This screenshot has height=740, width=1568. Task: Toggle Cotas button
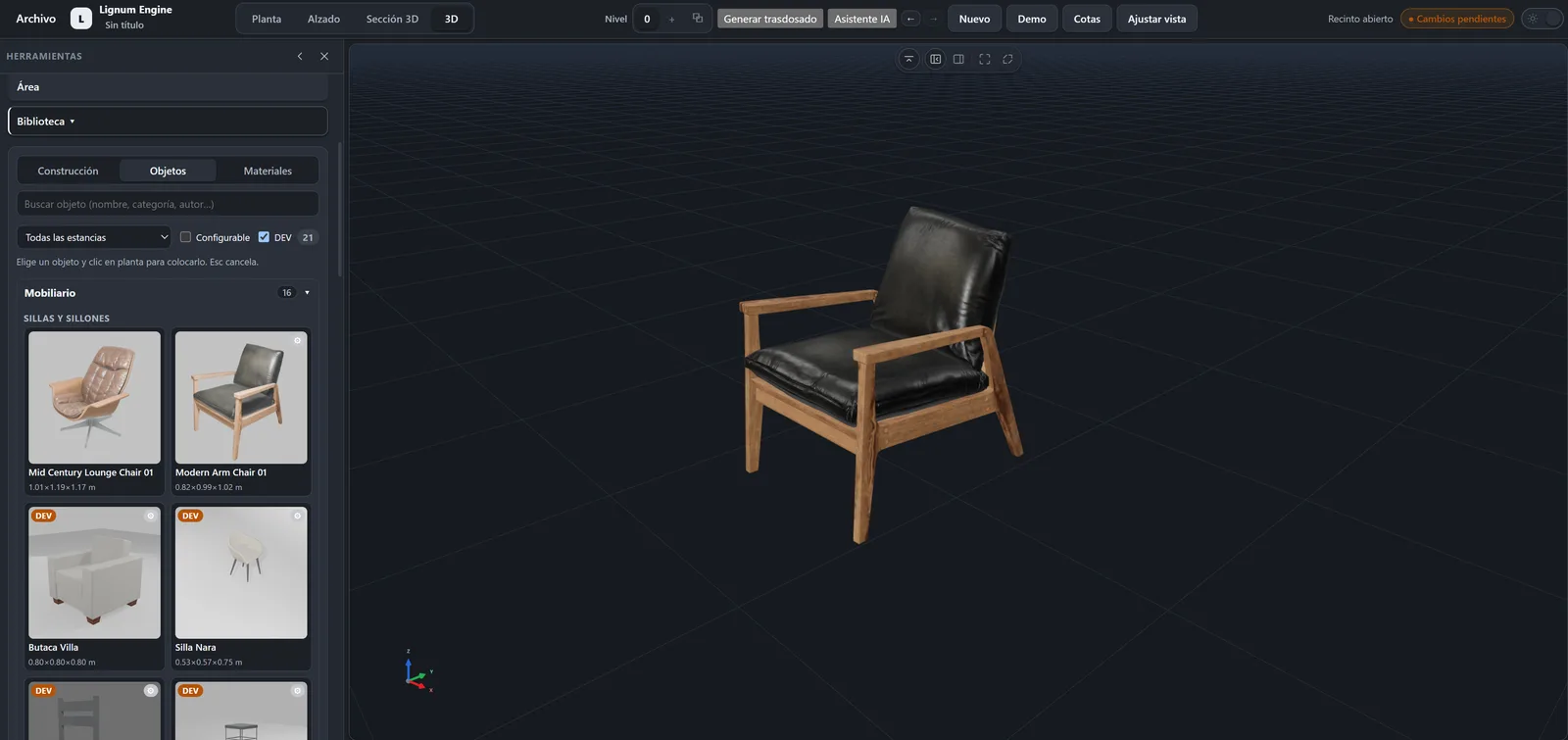pyautogui.click(x=1087, y=19)
